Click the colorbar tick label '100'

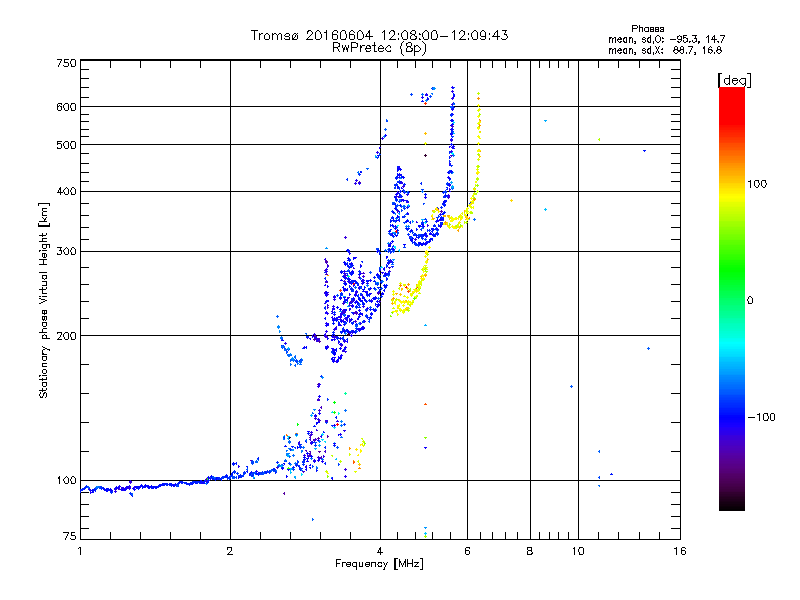(757, 184)
